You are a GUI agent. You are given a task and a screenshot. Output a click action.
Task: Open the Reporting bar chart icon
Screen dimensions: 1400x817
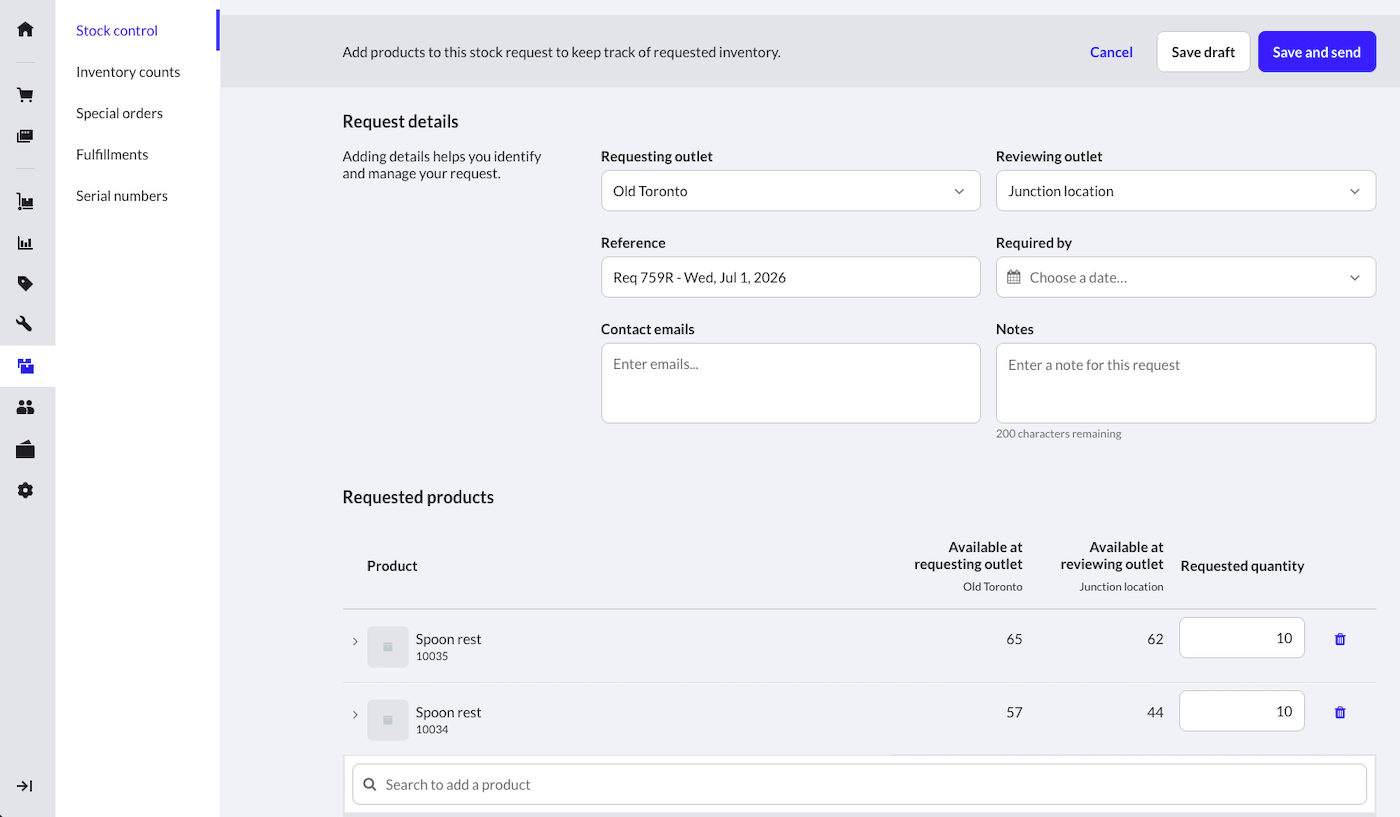pos(25,243)
